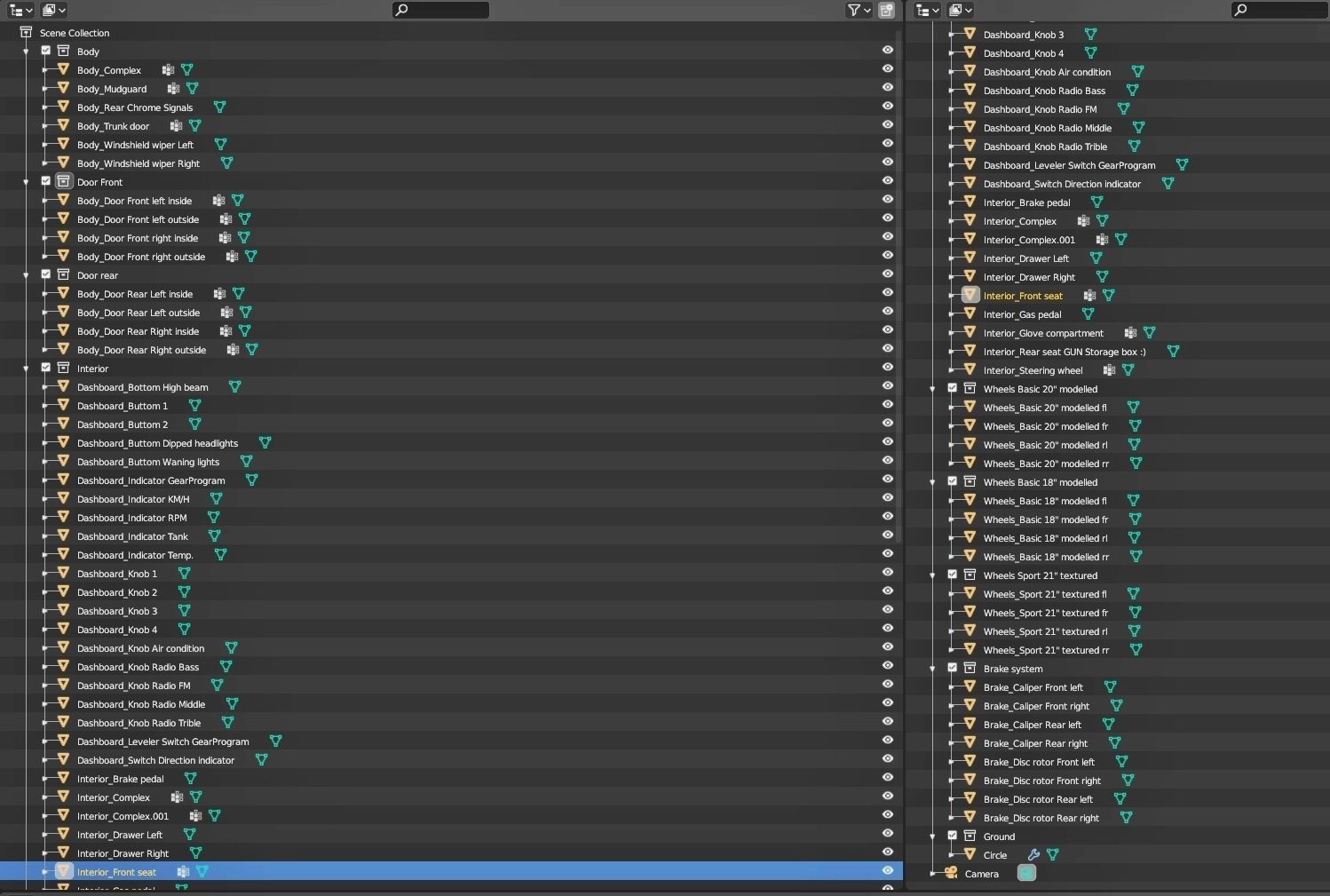Select Dashboard_Buttom Waning lights
This screenshot has width=1330, height=896.
click(148, 462)
